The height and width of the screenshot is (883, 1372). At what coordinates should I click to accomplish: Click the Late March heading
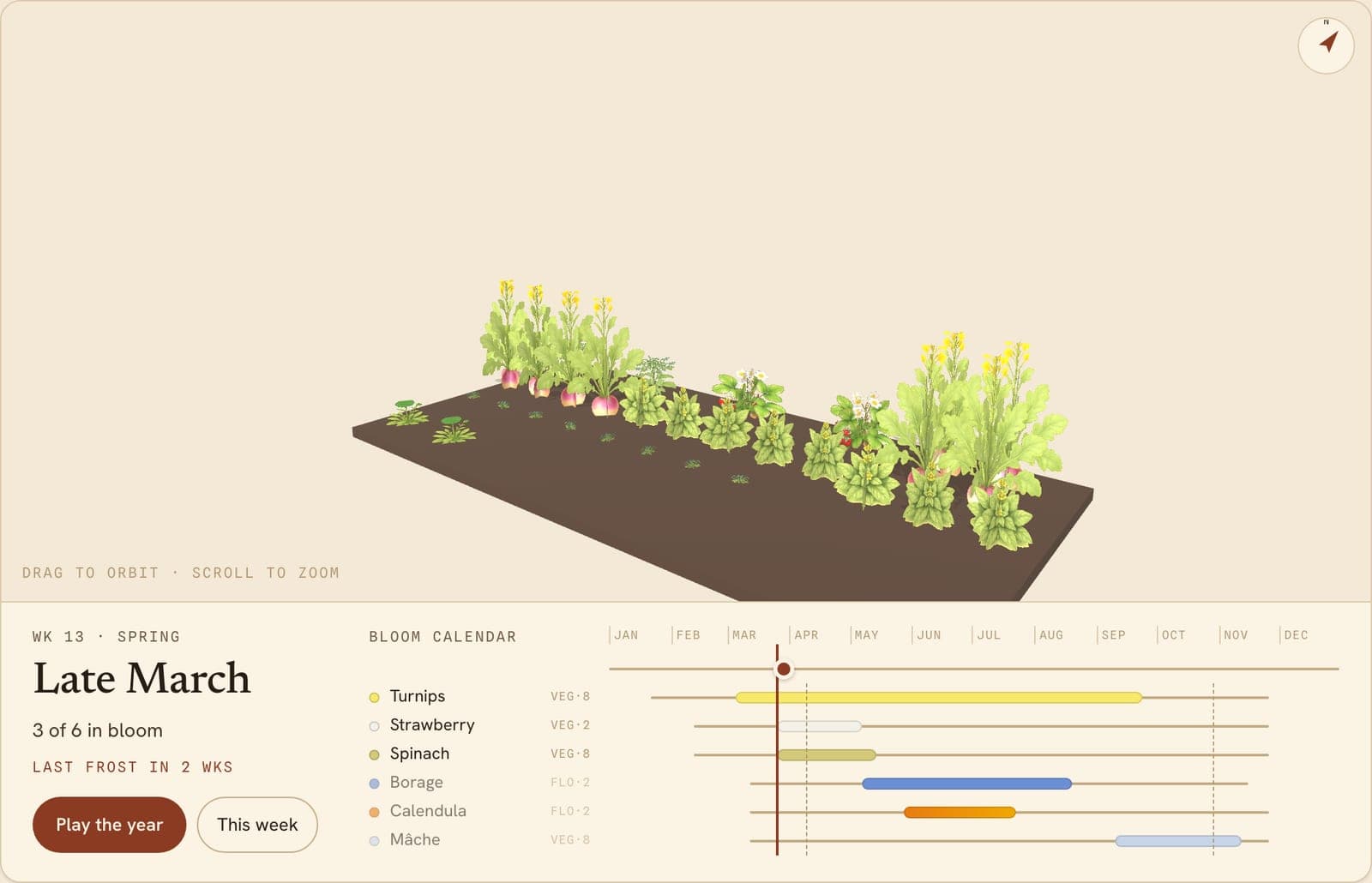141,678
